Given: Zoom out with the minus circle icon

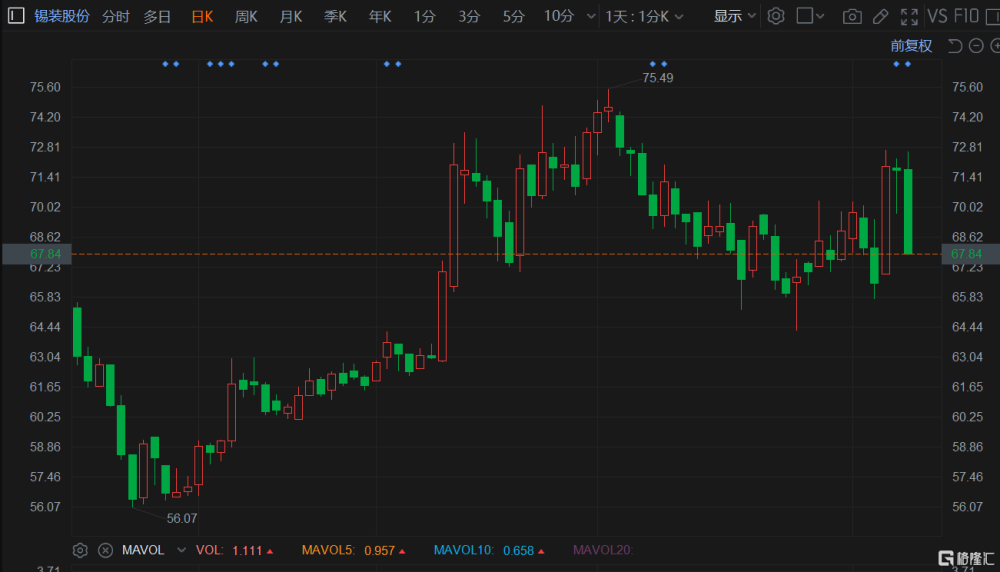Looking at the screenshot, I should coord(976,46).
